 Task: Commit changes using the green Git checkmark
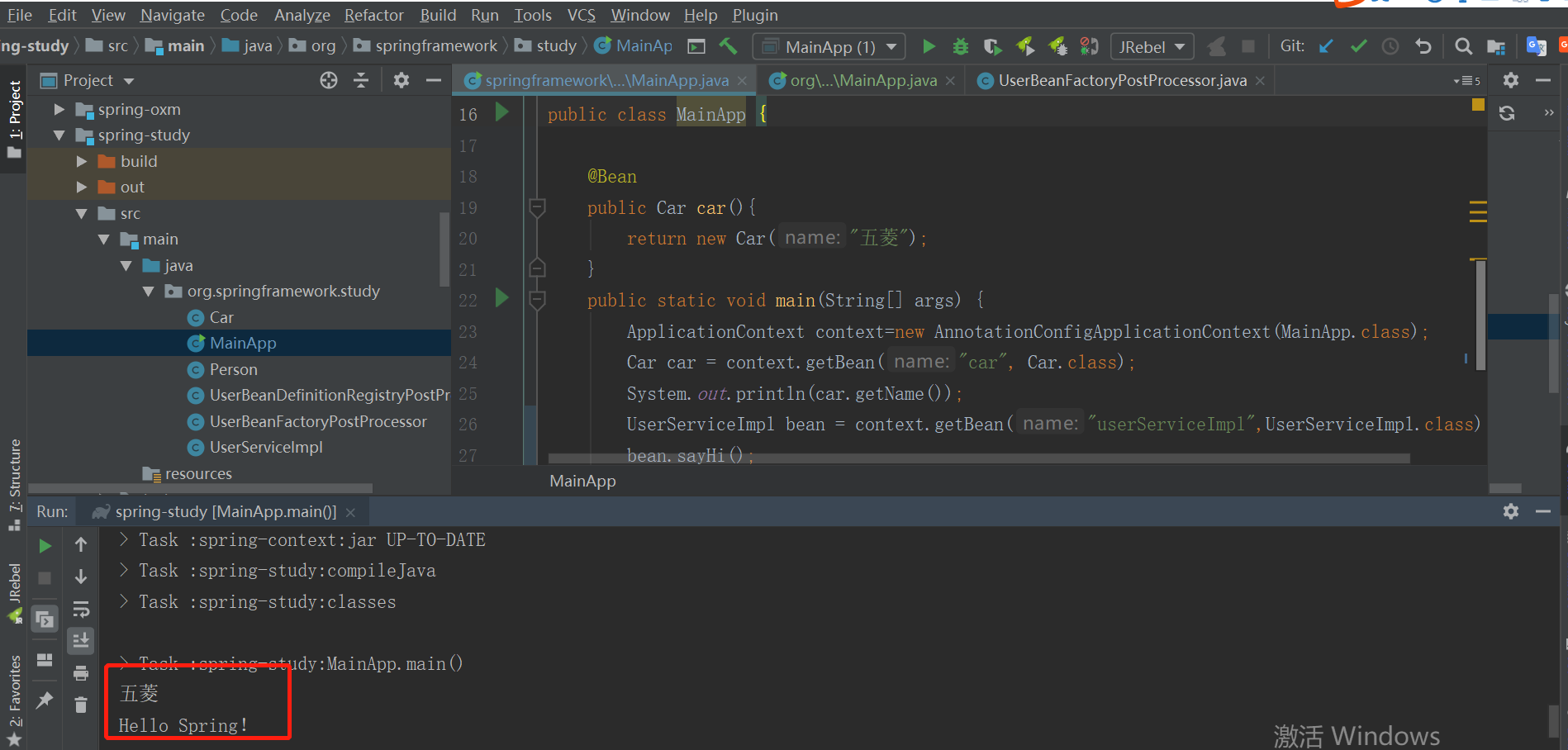(x=1359, y=46)
